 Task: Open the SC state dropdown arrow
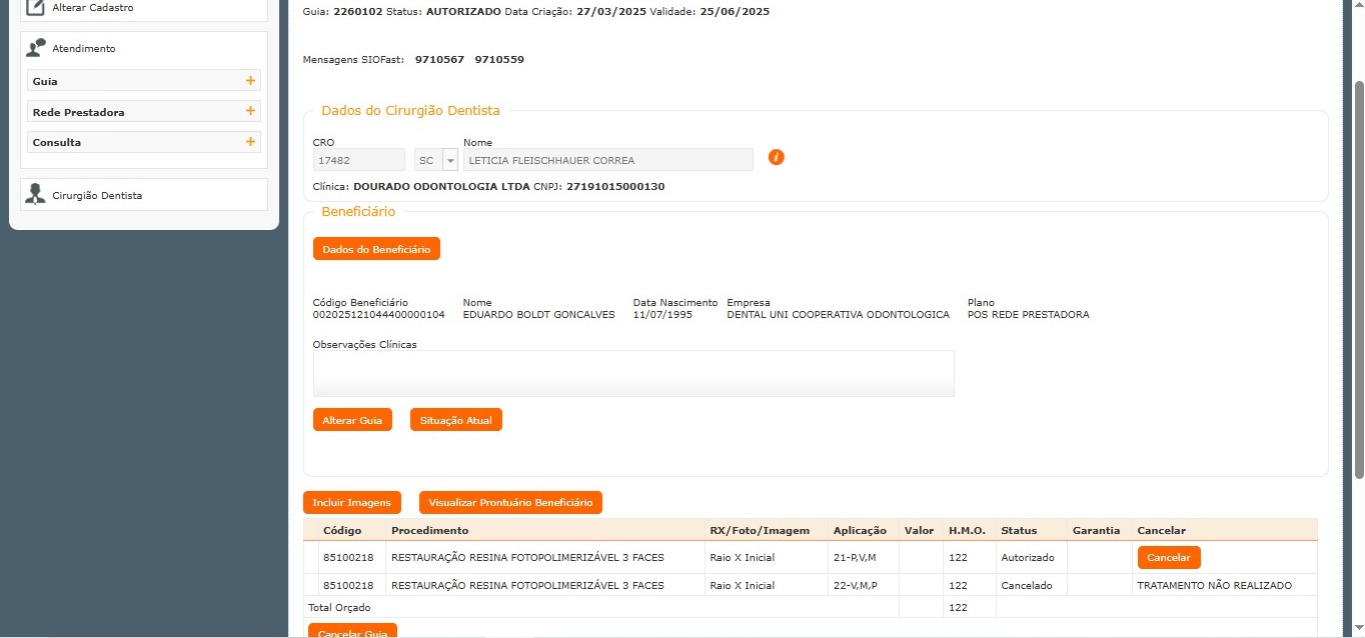[x=450, y=160]
